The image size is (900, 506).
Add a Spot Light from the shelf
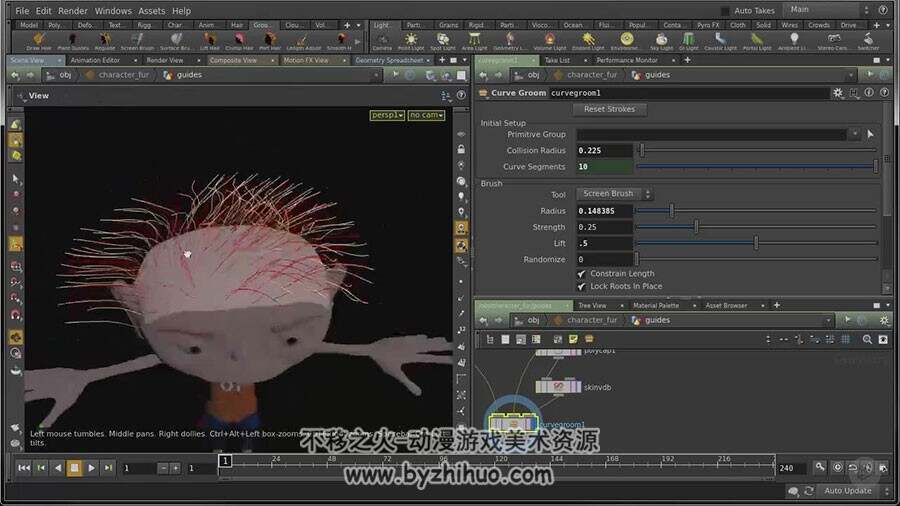point(443,41)
